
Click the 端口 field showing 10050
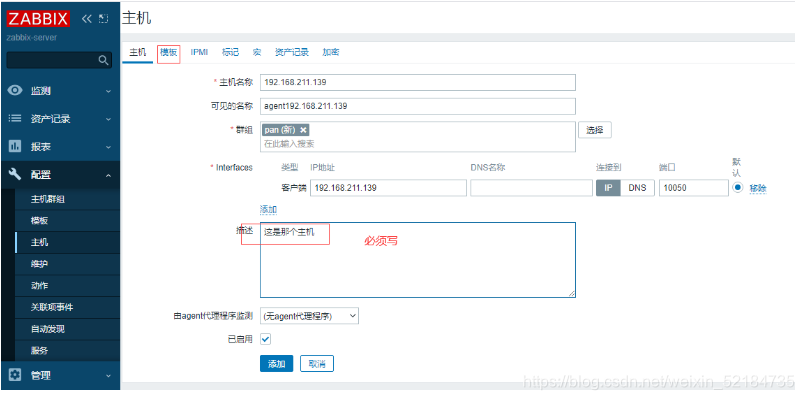click(x=693, y=188)
